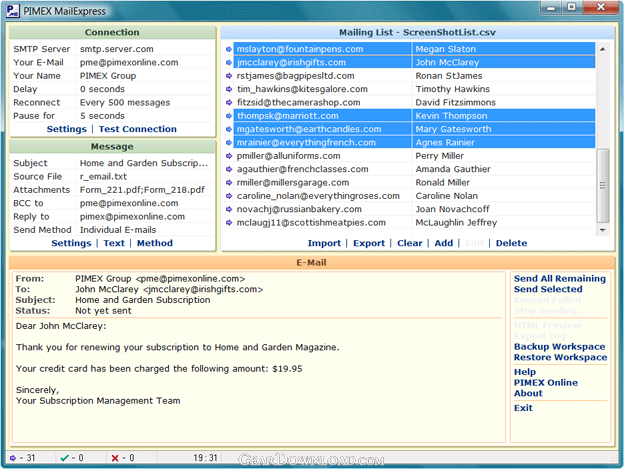The width and height of the screenshot is (624, 469).
Task: Click the mailing list scroll down arrow
Action: [x=603, y=230]
